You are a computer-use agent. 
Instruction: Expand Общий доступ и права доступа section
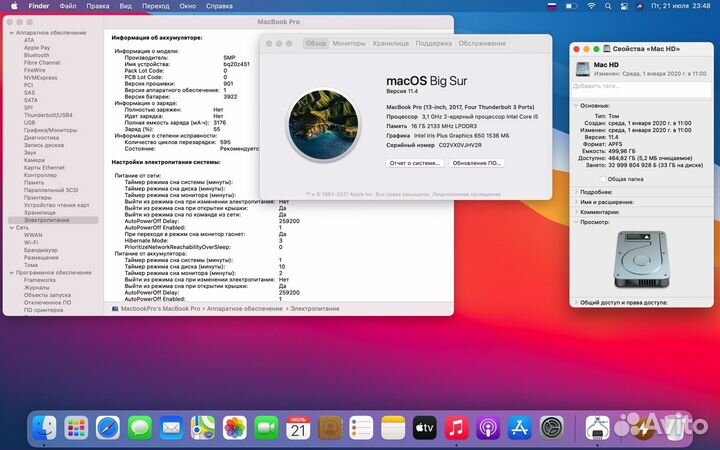(x=576, y=303)
